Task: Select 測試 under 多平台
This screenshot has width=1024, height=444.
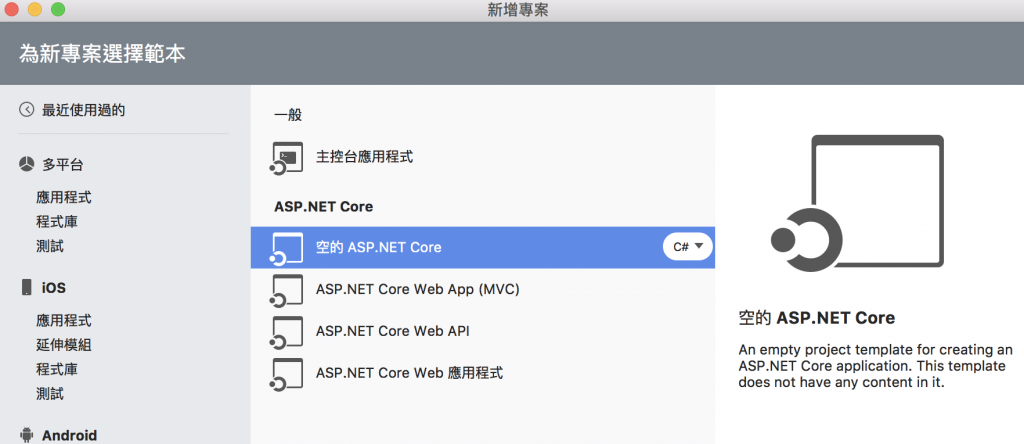Action: tap(50, 247)
